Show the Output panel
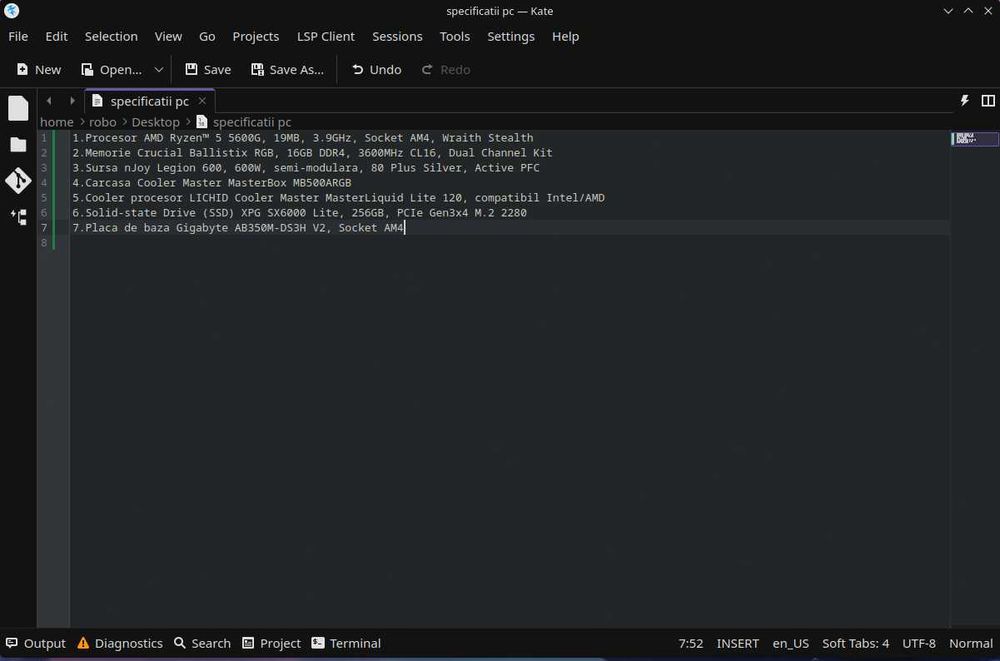Image resolution: width=1000 pixels, height=661 pixels. (36, 643)
